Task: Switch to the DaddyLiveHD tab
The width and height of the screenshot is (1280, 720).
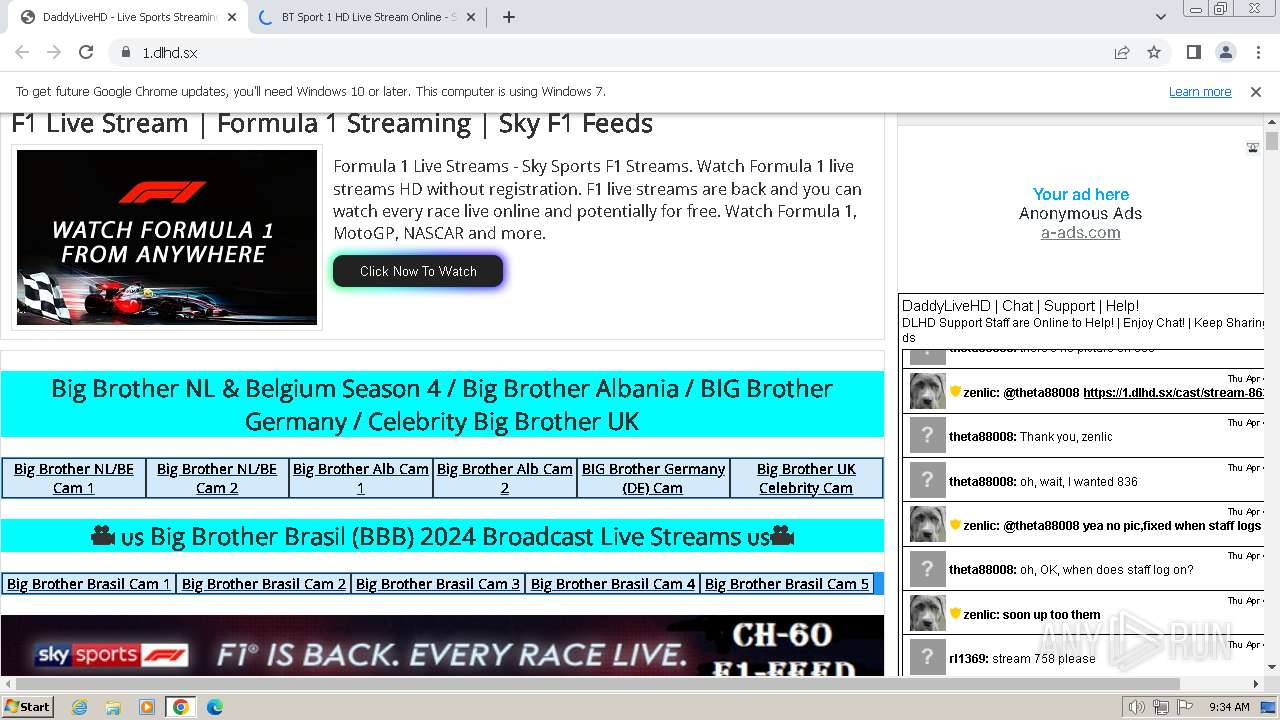Action: (128, 17)
